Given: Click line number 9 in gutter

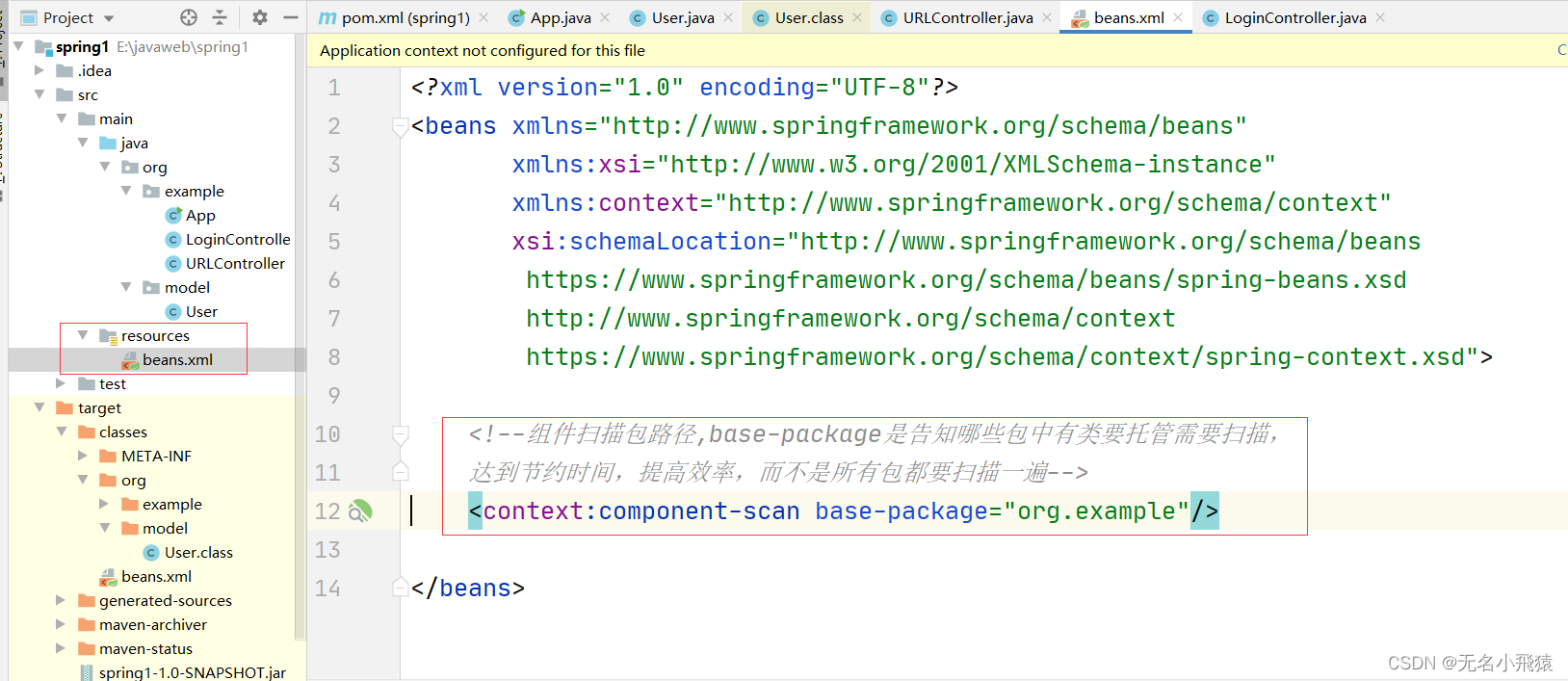Looking at the screenshot, I should 334,396.
